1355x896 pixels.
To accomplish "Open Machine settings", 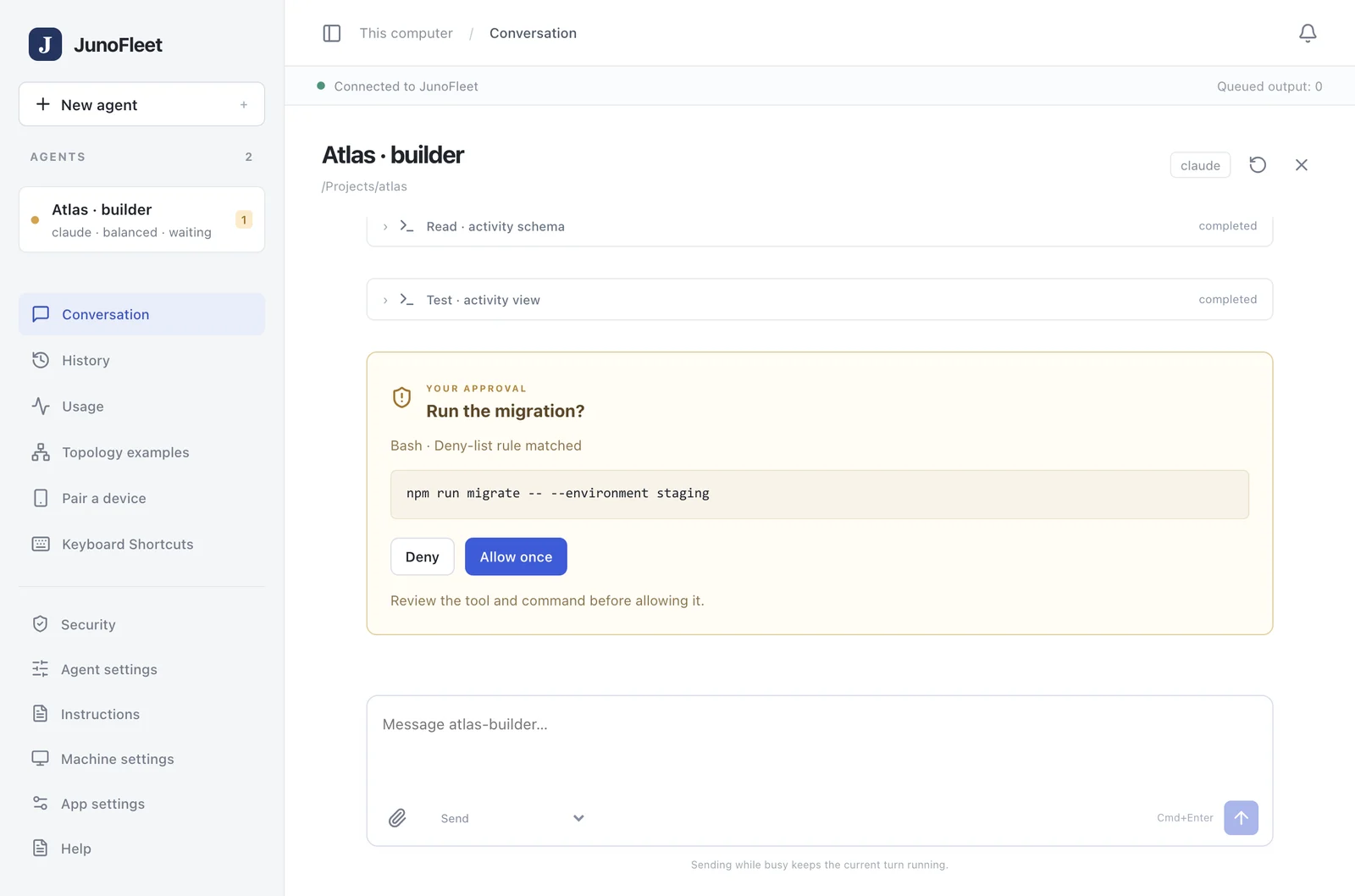I will pos(141,759).
